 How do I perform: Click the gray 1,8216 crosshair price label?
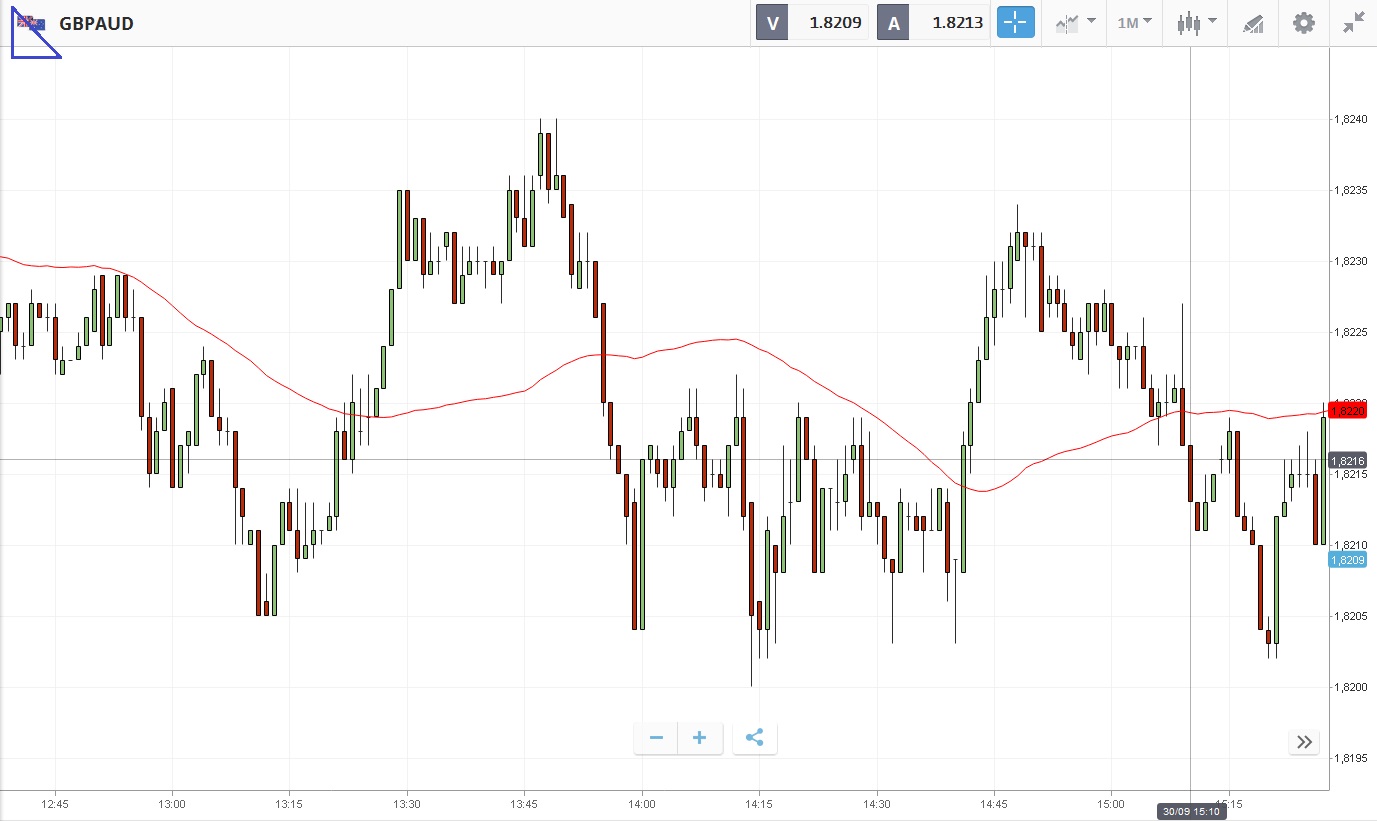(x=1347, y=460)
